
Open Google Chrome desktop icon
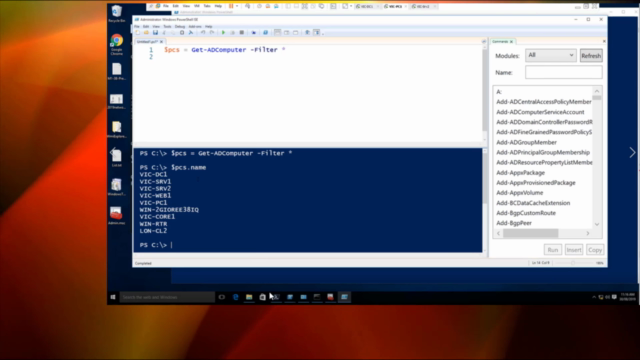coord(116,45)
